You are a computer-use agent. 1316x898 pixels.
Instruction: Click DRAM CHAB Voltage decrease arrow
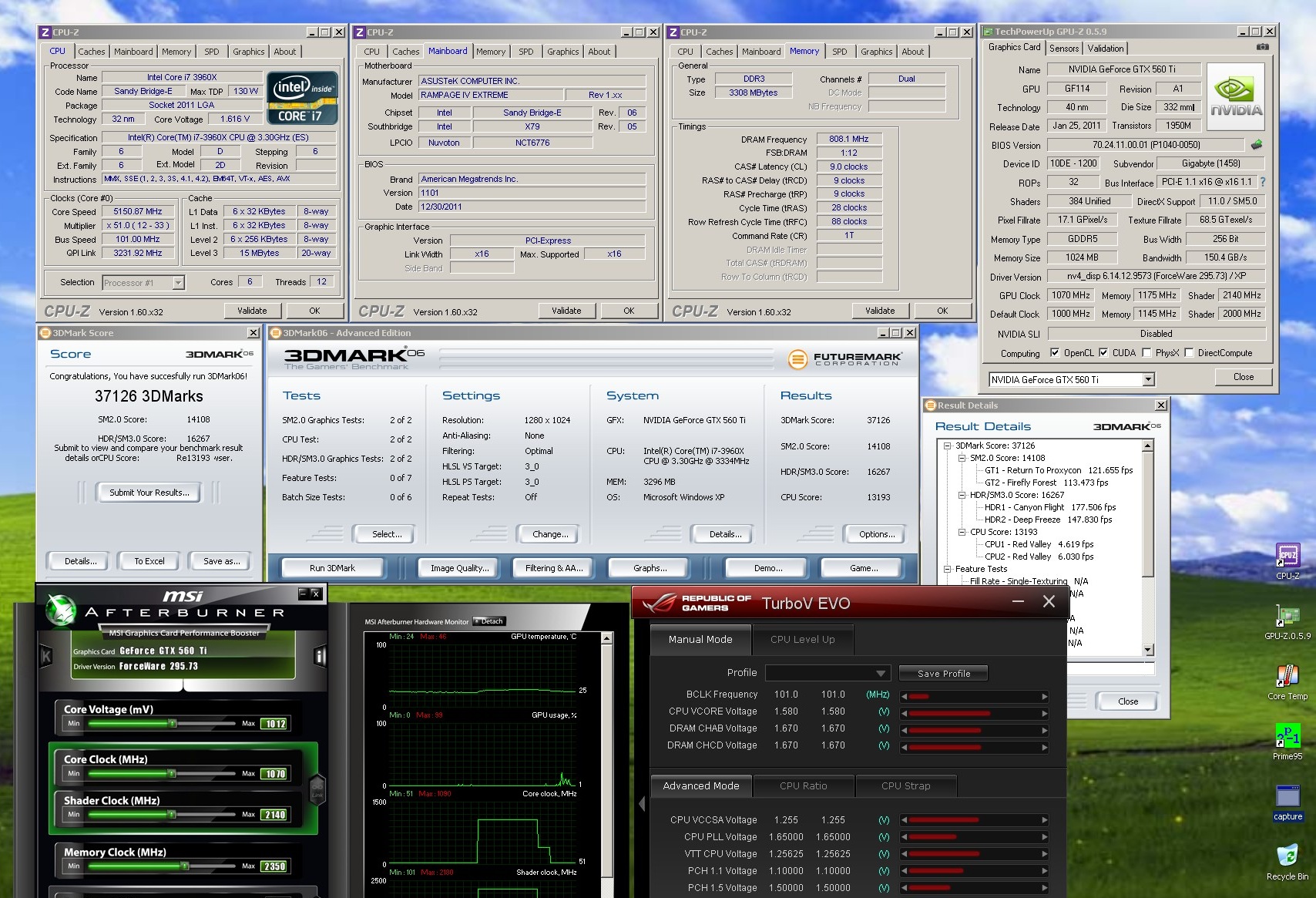[x=905, y=729]
